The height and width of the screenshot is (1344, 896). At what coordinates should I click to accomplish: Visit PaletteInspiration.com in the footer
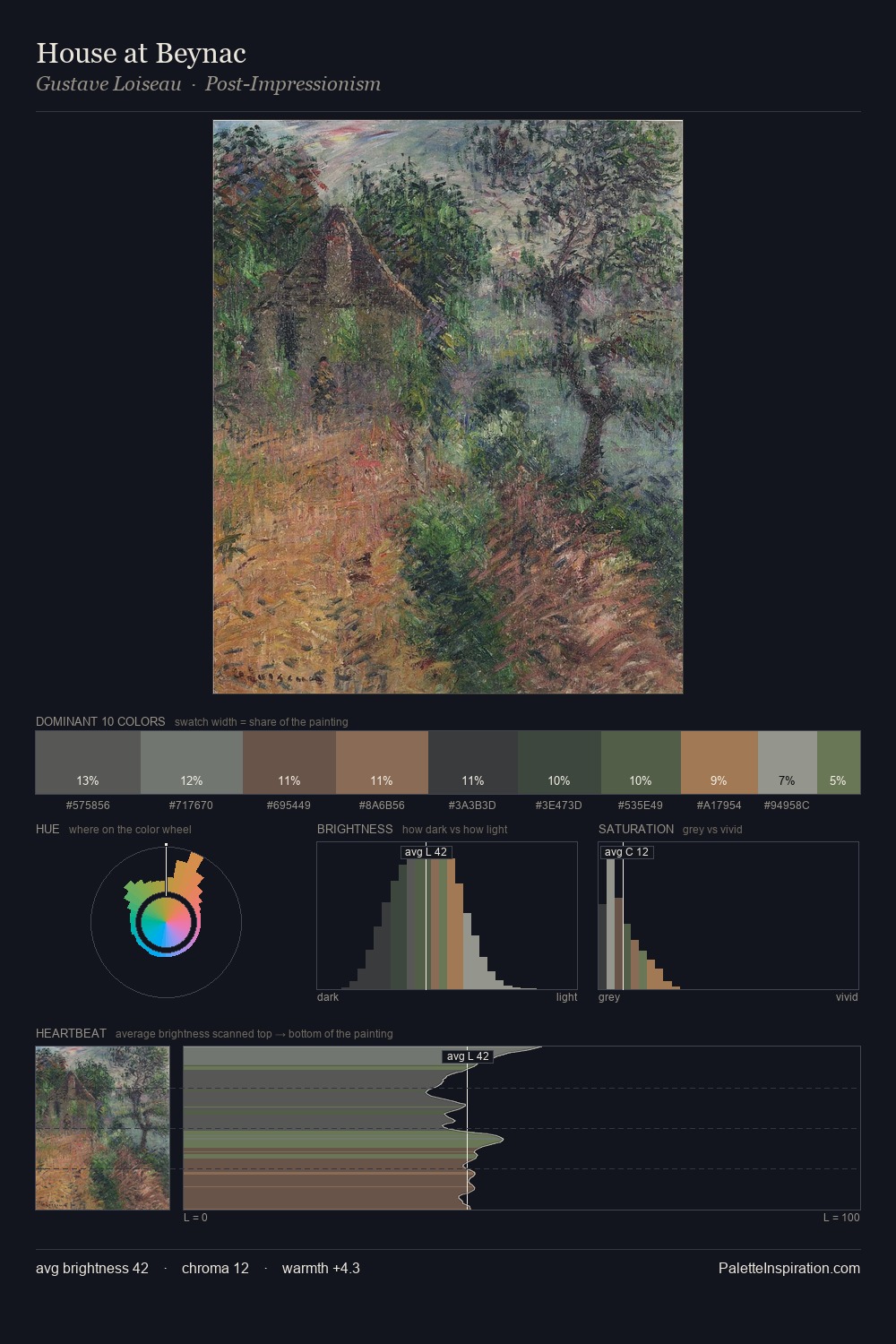[789, 1268]
